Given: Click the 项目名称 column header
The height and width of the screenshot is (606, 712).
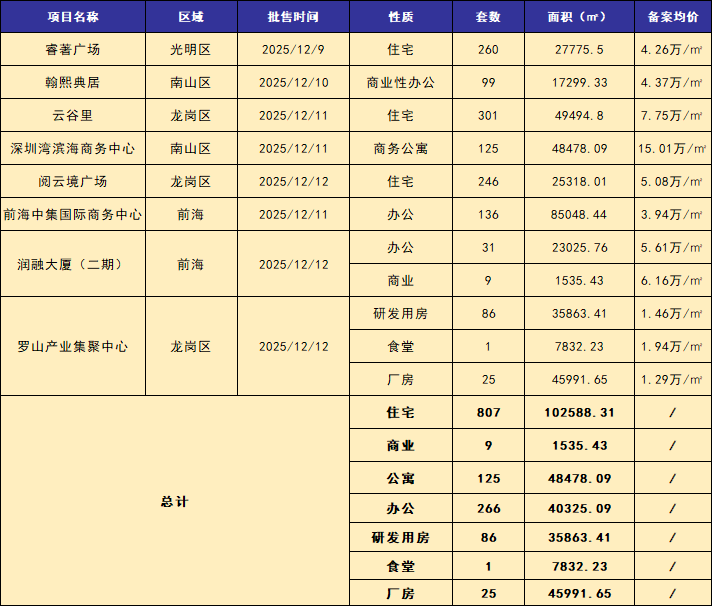Looking at the screenshot, I should pos(73,17).
